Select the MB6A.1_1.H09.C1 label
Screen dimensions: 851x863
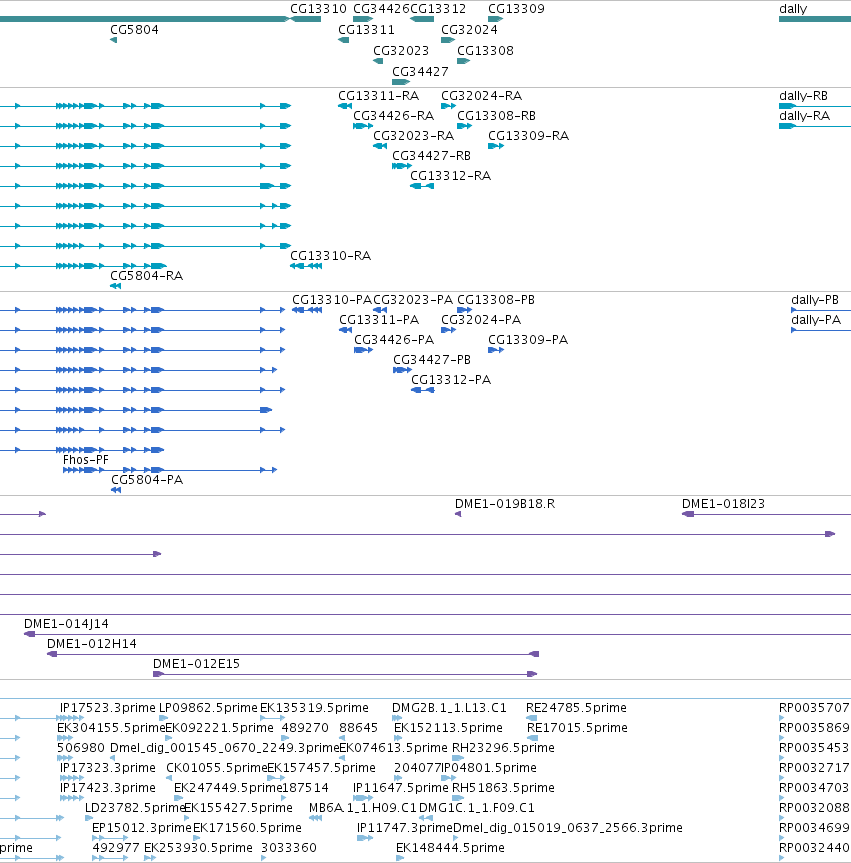(363, 807)
